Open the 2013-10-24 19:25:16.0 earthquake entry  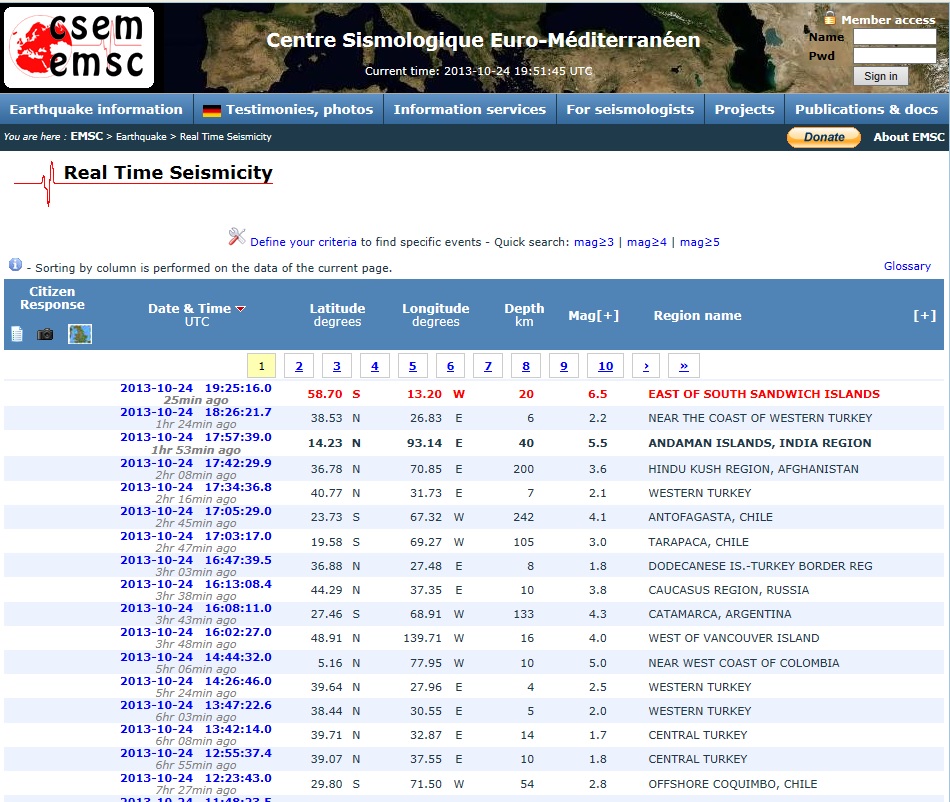(x=196, y=388)
